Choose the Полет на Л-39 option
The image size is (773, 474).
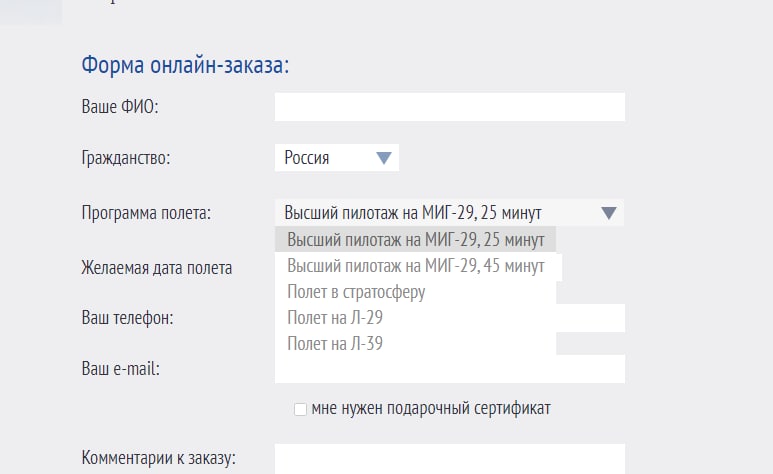[335, 343]
